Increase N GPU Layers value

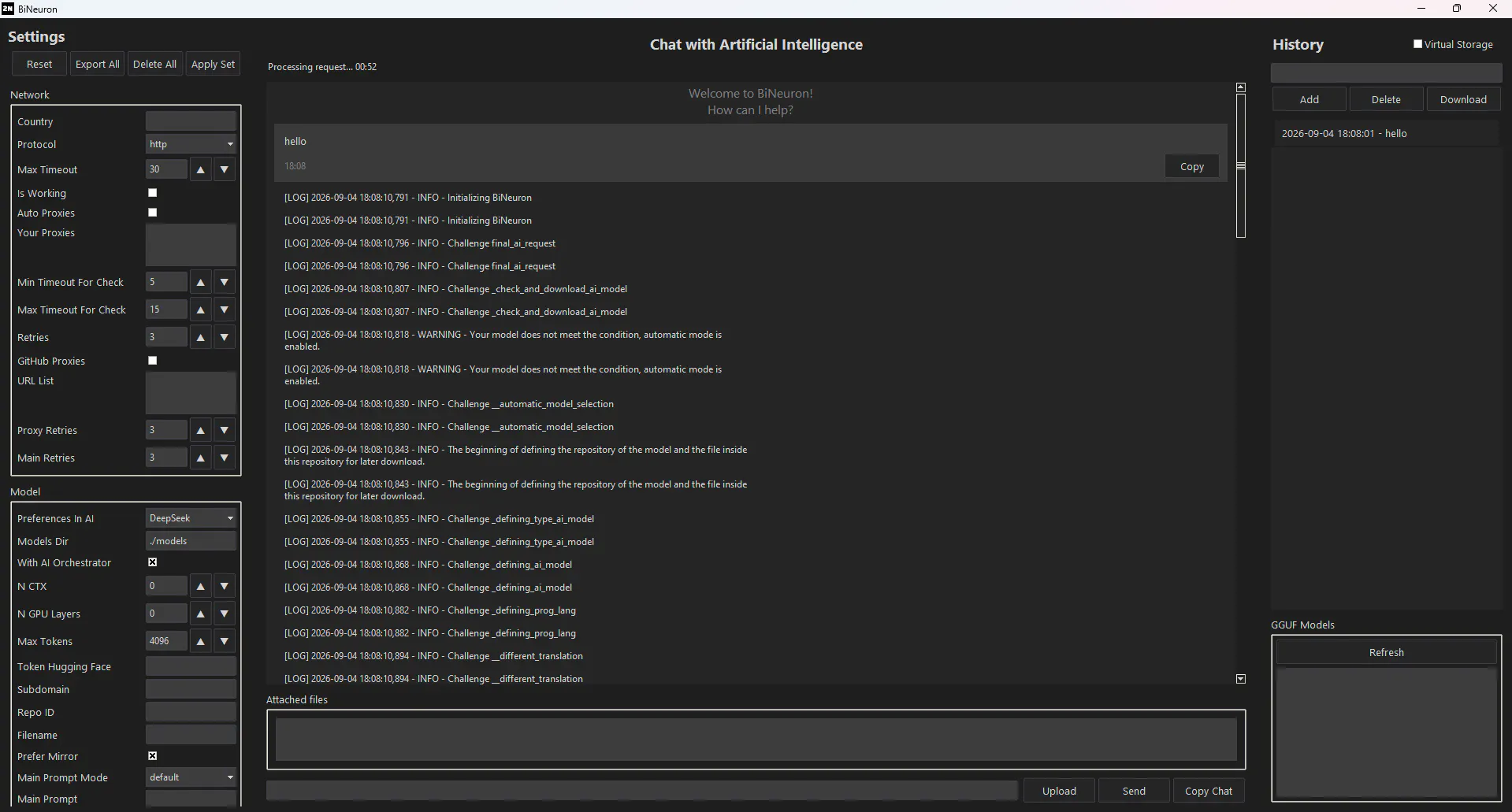click(x=201, y=614)
